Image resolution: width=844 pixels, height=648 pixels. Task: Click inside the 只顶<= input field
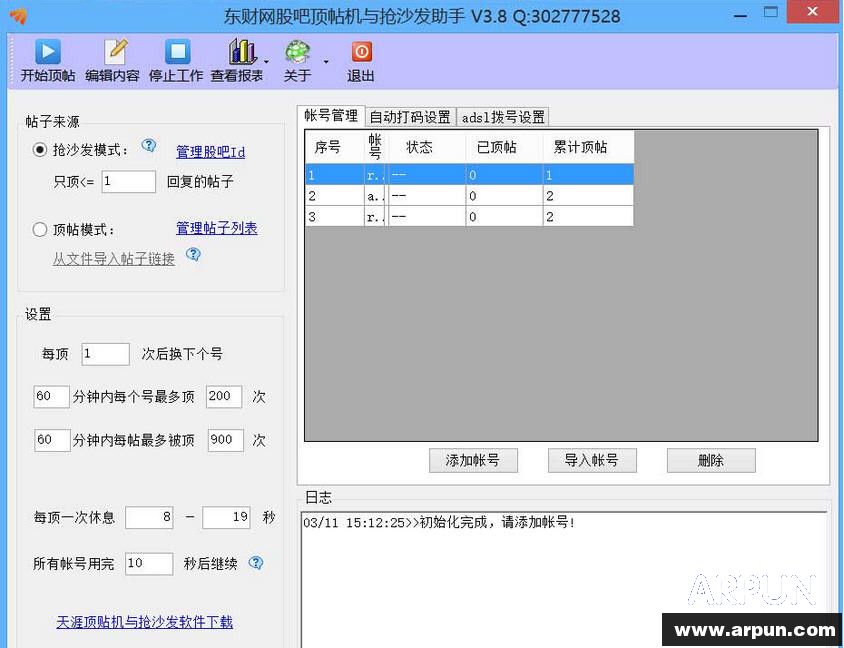coord(128,183)
